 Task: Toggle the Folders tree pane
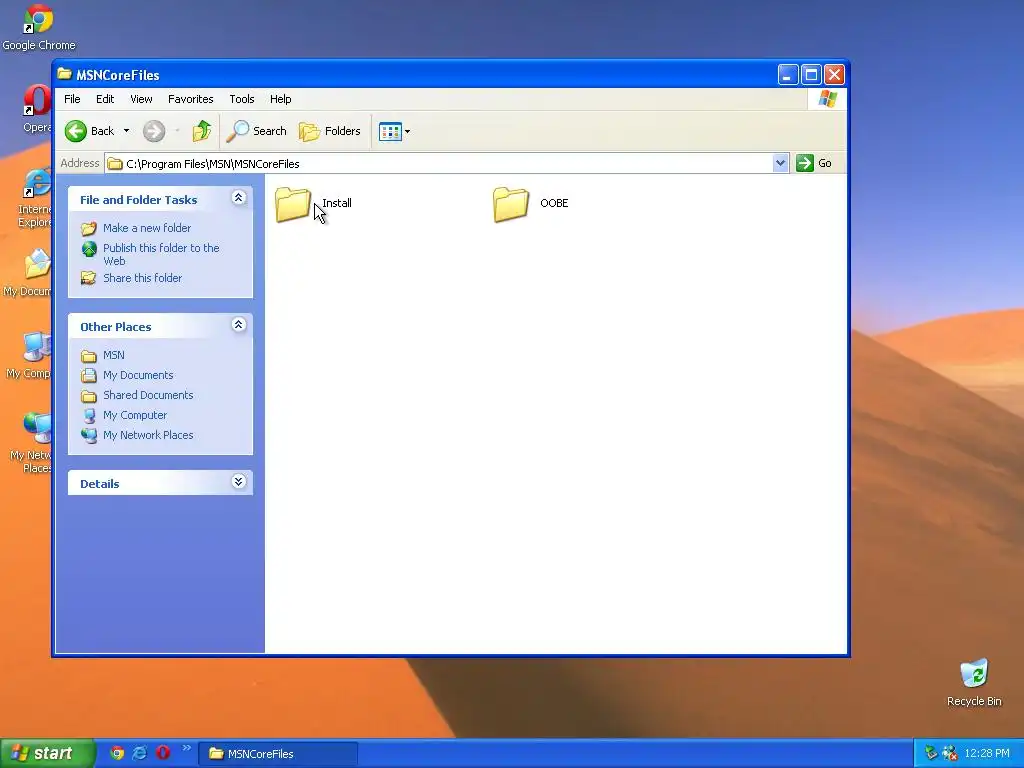[330, 131]
